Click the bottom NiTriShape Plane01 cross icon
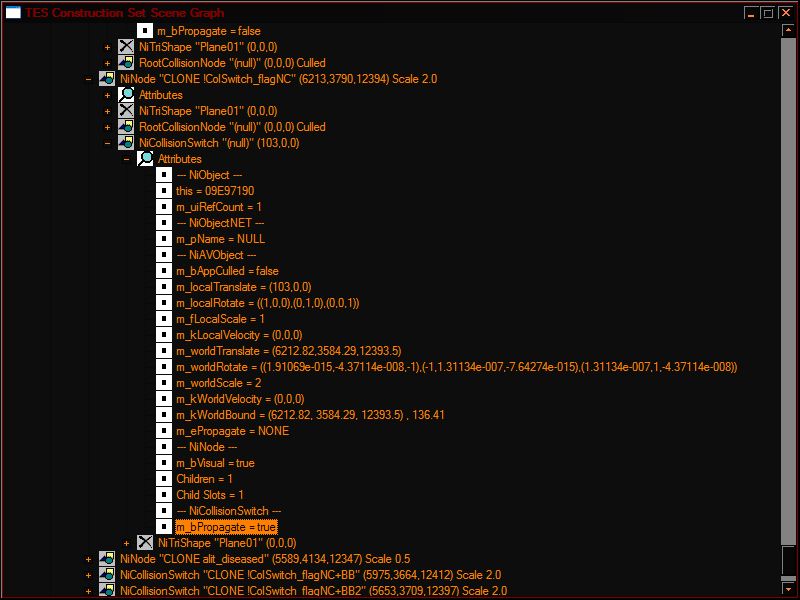The height and width of the screenshot is (600, 800). 145,542
